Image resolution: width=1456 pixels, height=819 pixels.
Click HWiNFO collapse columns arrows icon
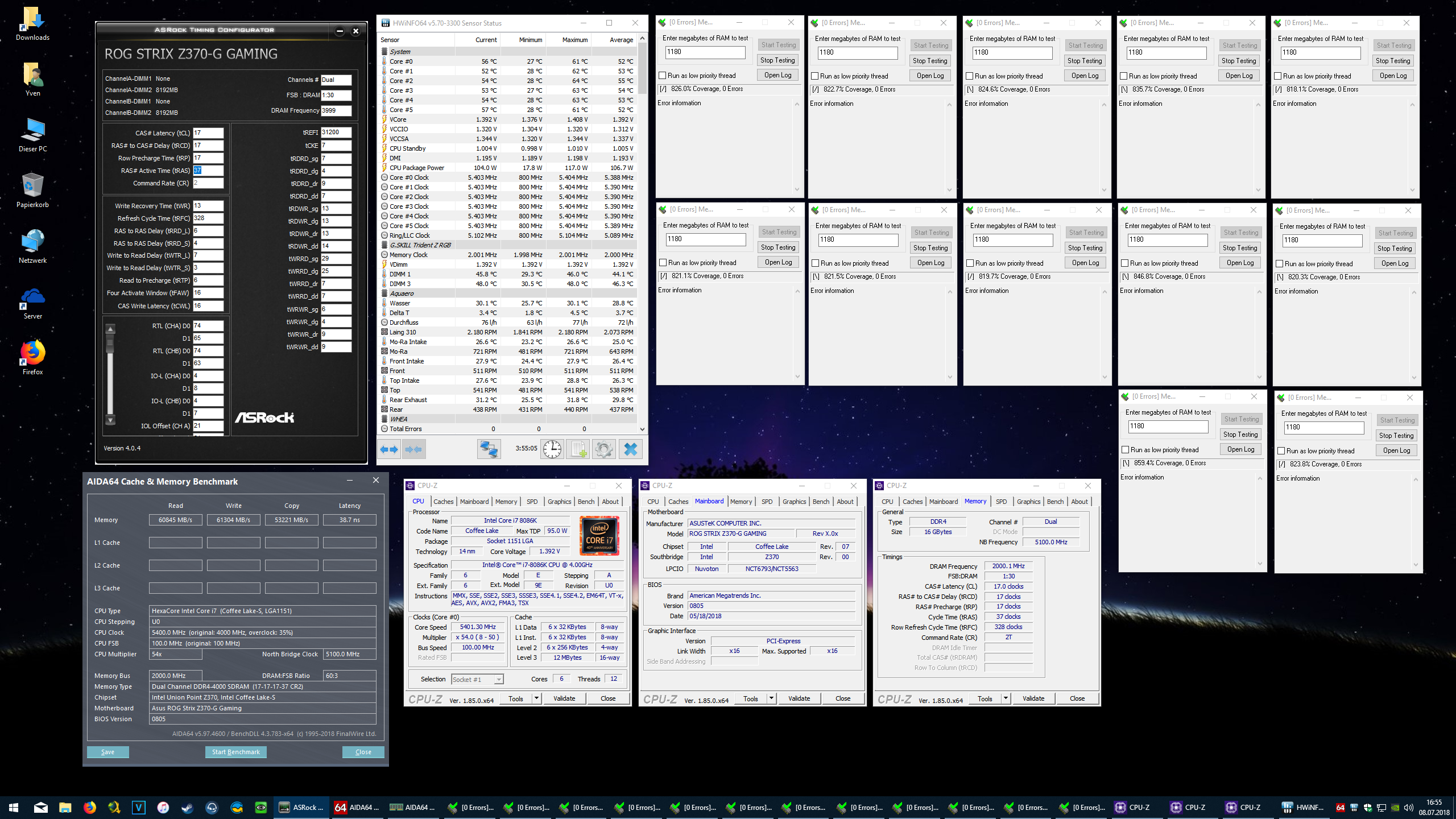(413, 449)
